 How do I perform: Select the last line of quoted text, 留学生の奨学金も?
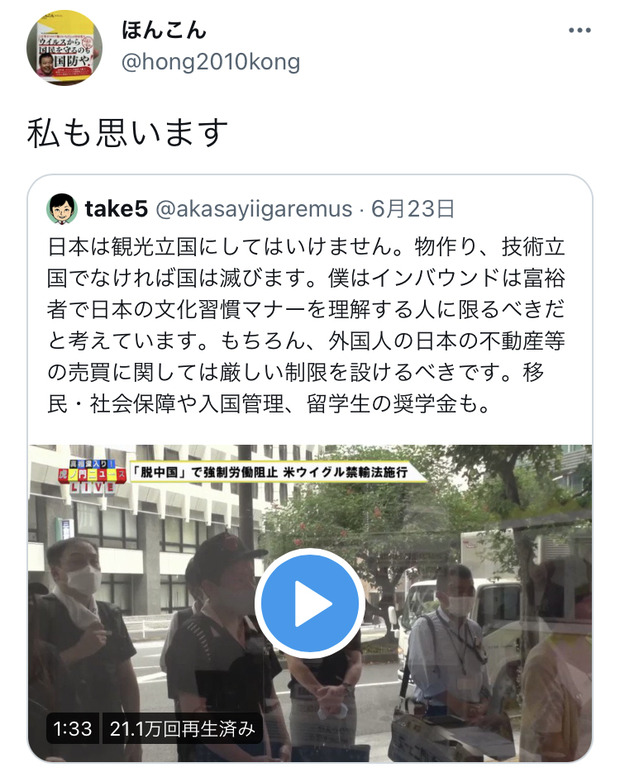click(x=398, y=404)
